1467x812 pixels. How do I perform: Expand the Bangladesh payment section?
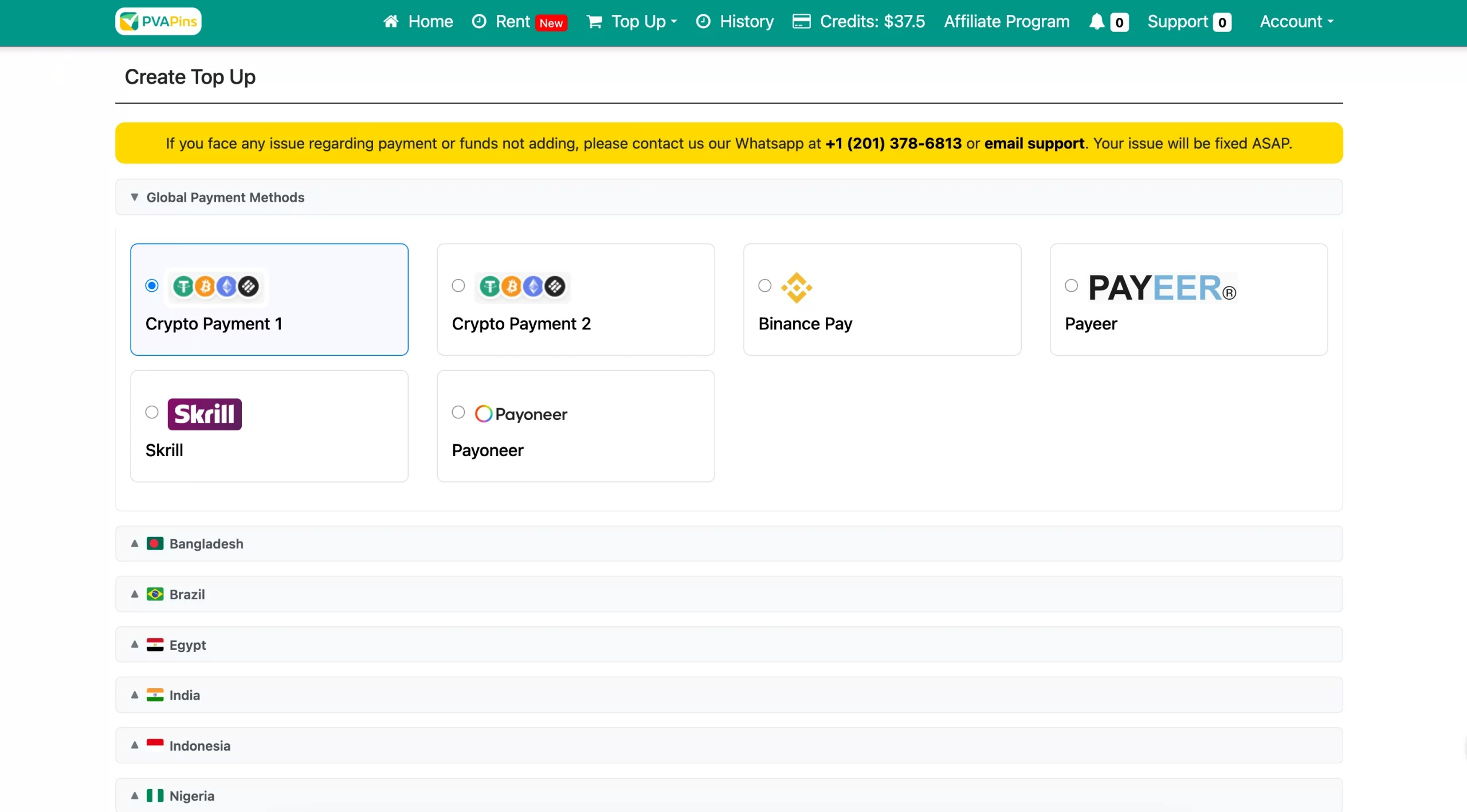click(729, 543)
